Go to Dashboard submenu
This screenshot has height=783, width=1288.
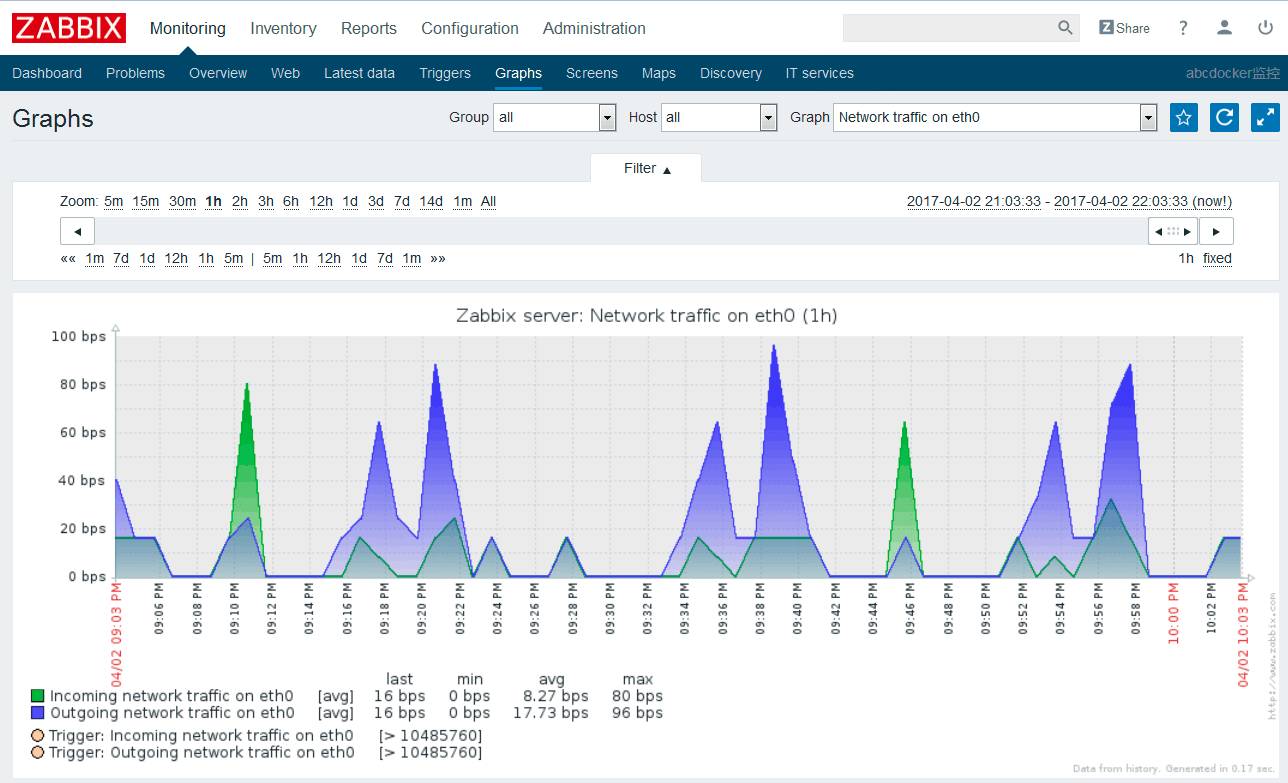47,73
